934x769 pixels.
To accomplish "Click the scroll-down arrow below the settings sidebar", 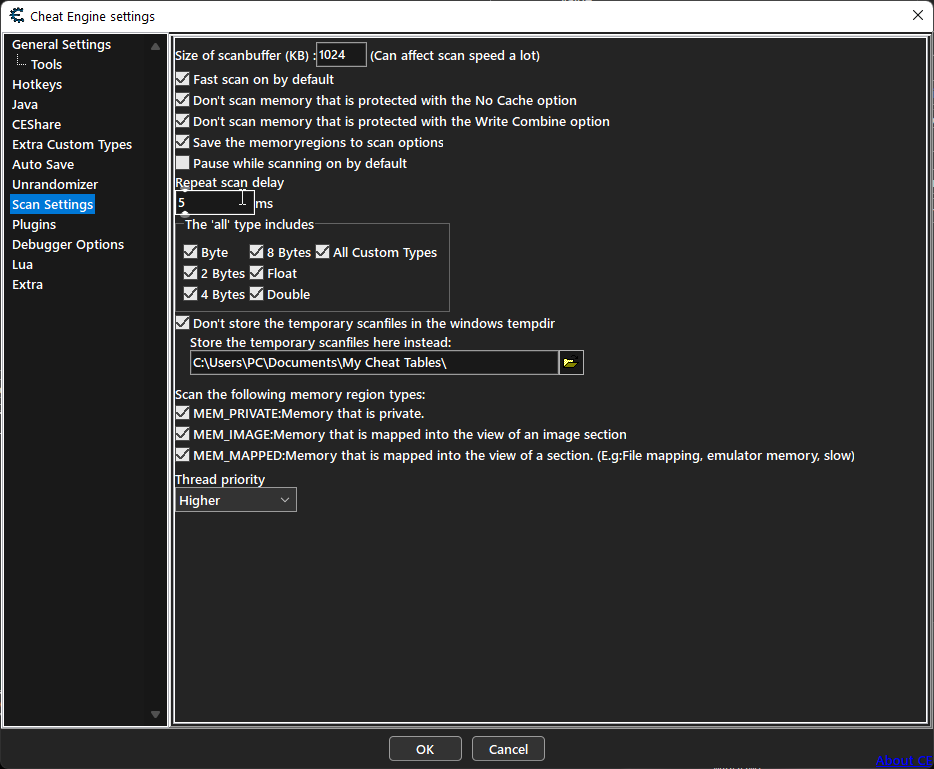I will pos(155,713).
